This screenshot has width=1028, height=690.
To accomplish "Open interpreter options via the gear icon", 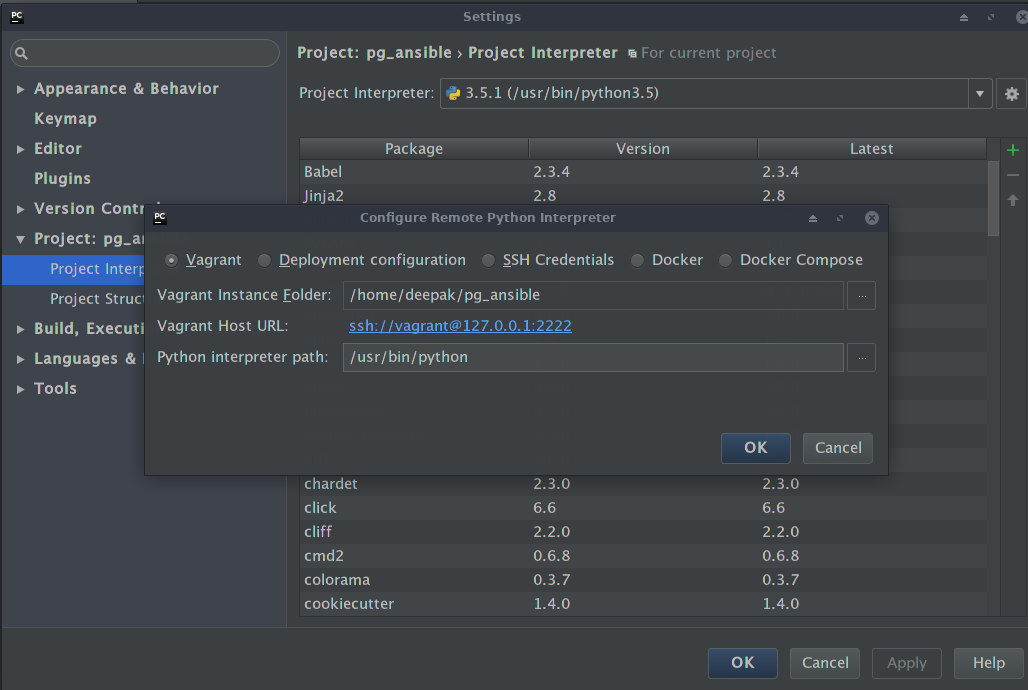I will point(1011,93).
